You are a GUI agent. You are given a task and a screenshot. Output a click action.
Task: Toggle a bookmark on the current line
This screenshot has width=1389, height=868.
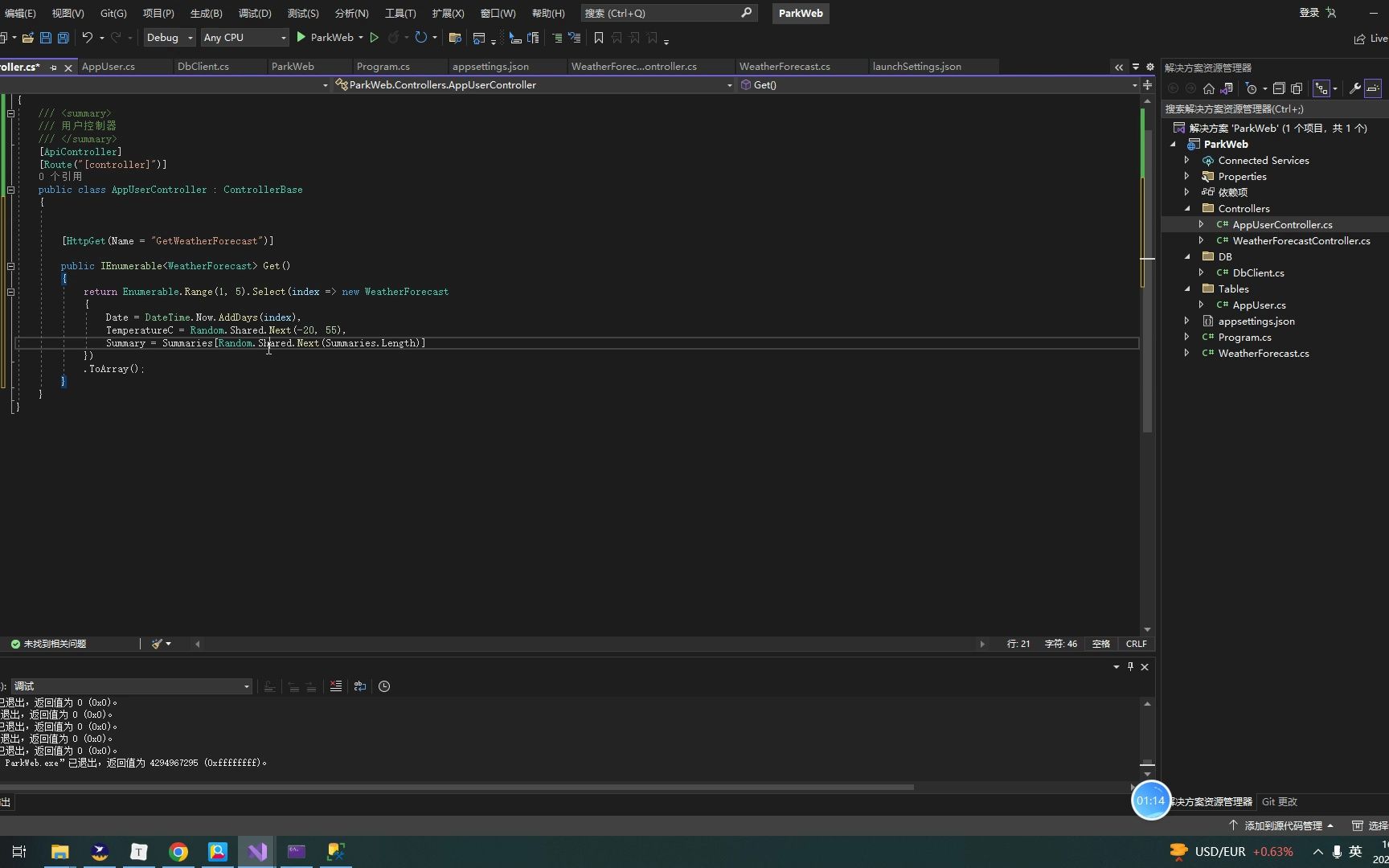(598, 38)
